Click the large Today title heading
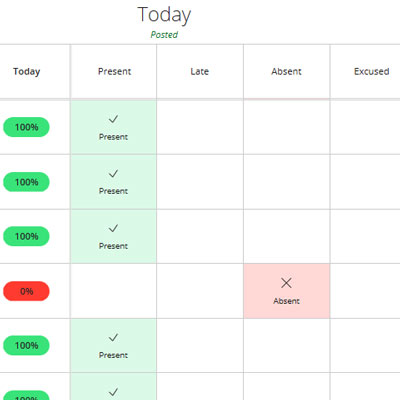This screenshot has height=400, width=400. [x=164, y=15]
